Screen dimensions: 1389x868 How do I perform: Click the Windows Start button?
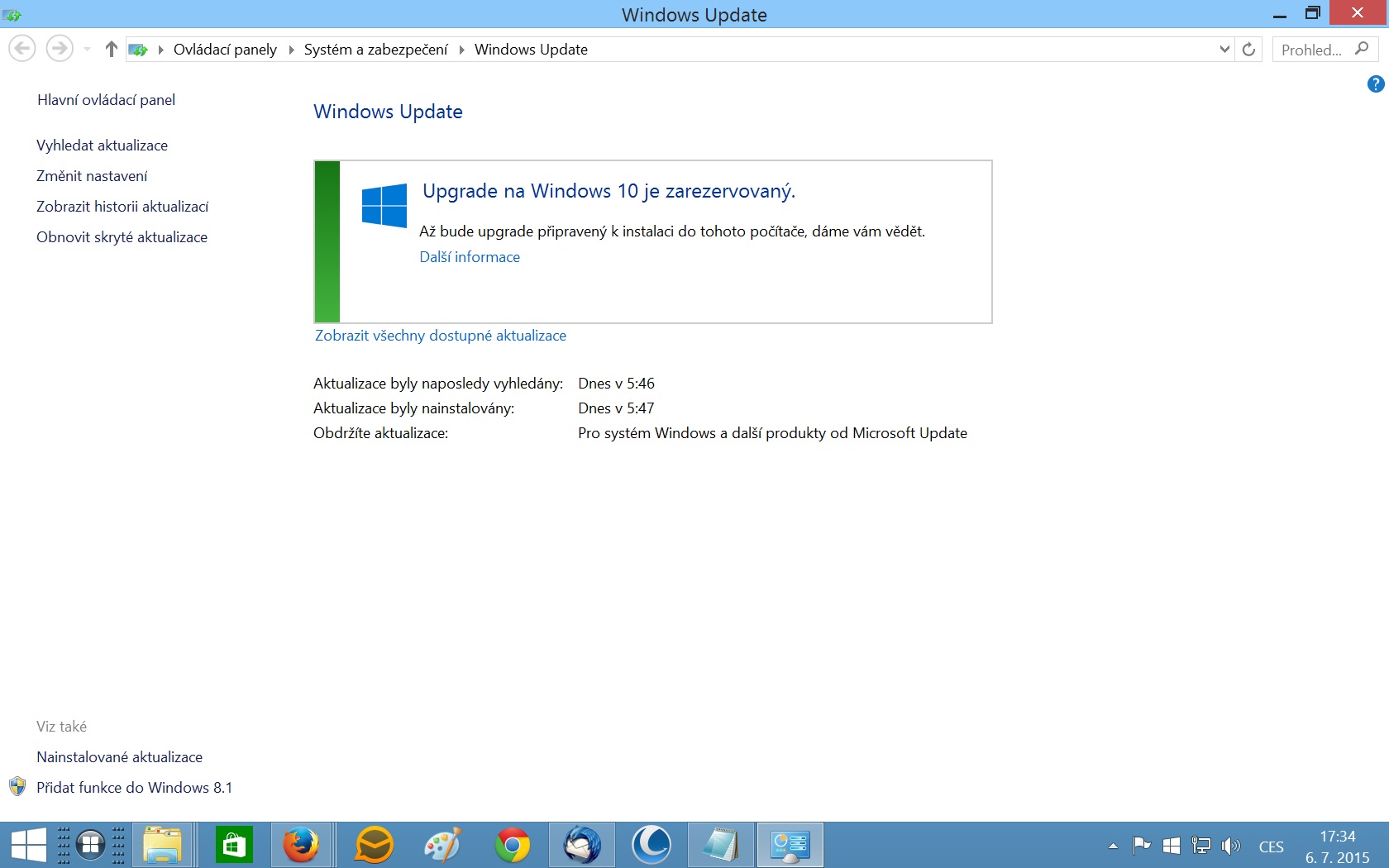[28, 845]
